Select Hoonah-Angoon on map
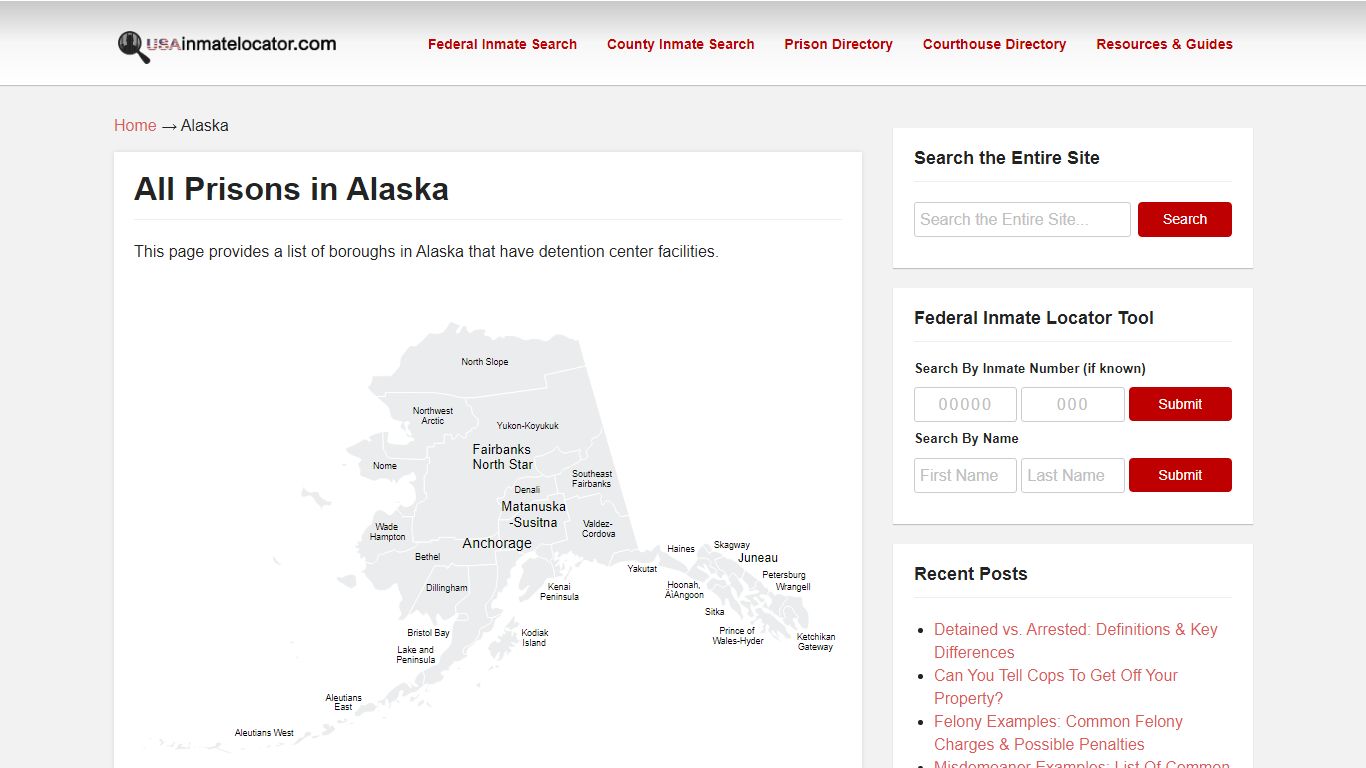Viewport: 1366px width, 768px height. click(x=684, y=590)
